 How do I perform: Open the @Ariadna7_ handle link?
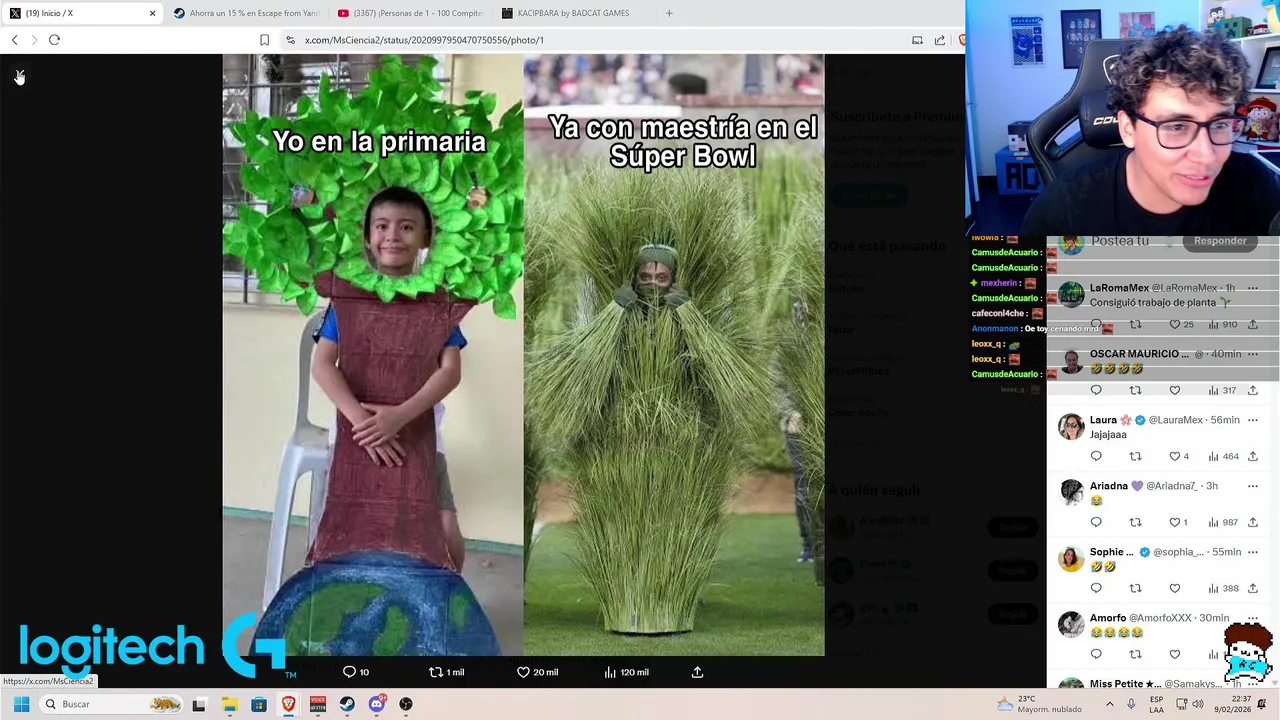tap(1171, 486)
